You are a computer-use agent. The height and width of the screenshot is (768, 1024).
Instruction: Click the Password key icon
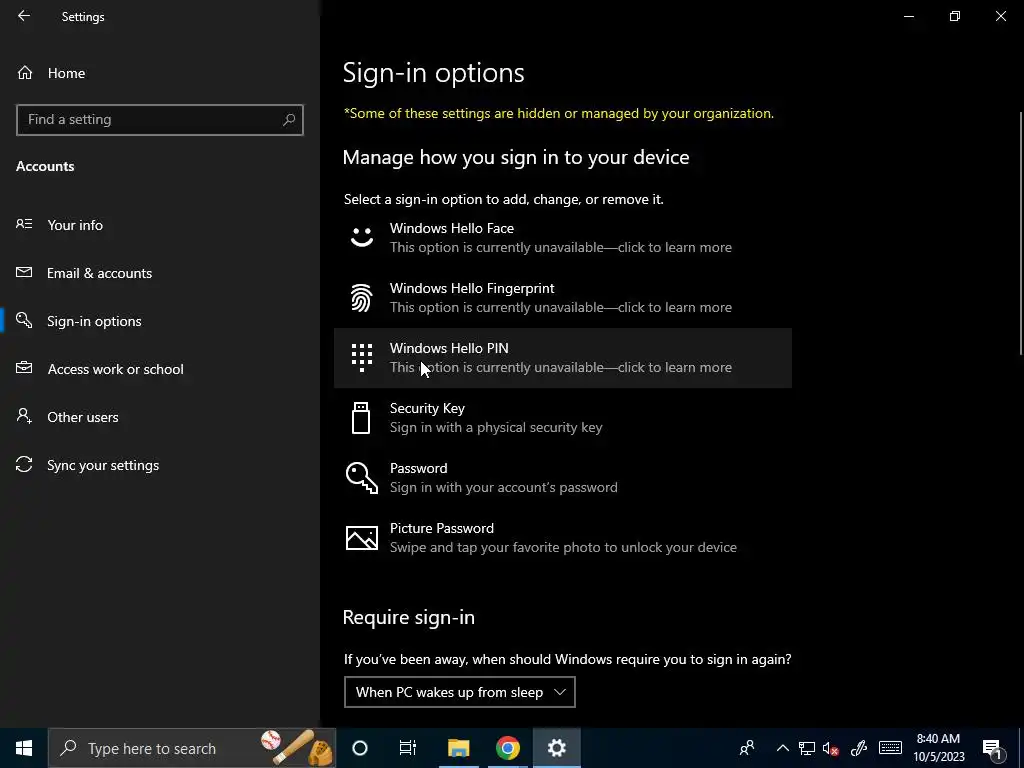pyautogui.click(x=362, y=477)
